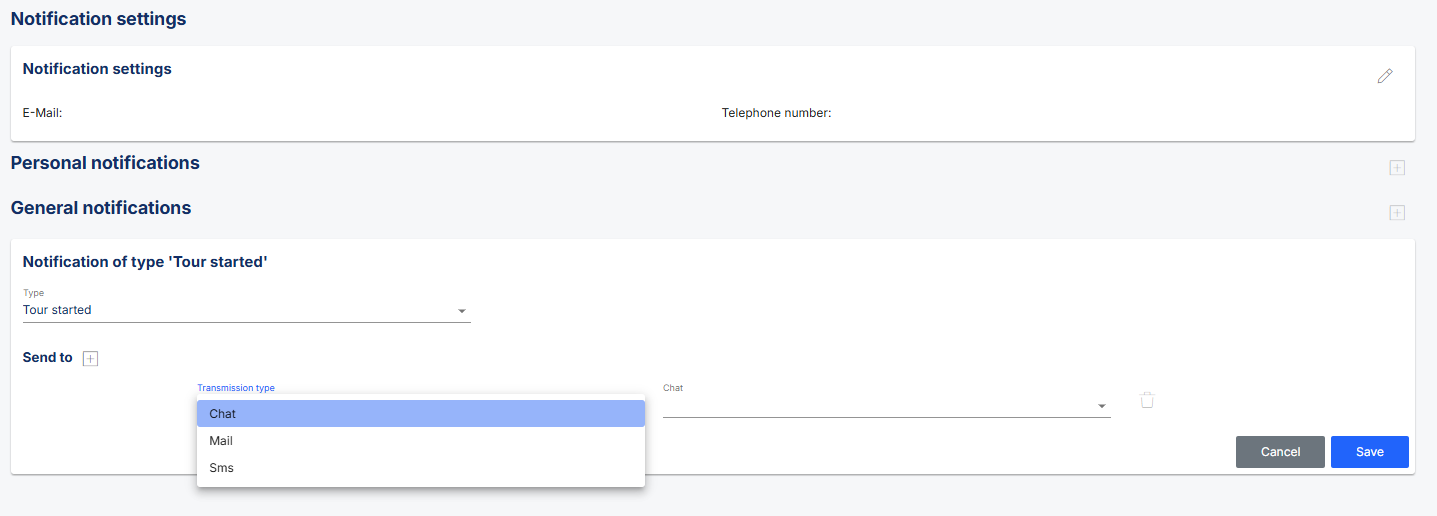Screen dimensions: 1437x516
Task: Choose Sms as transmission type
Action: [x=421, y=468]
